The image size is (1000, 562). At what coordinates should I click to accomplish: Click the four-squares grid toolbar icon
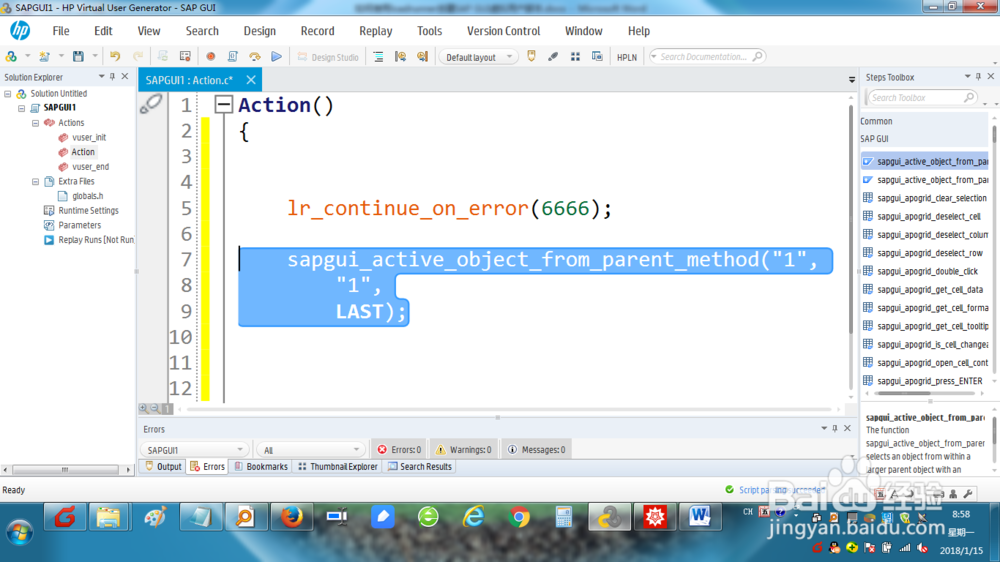pos(575,57)
